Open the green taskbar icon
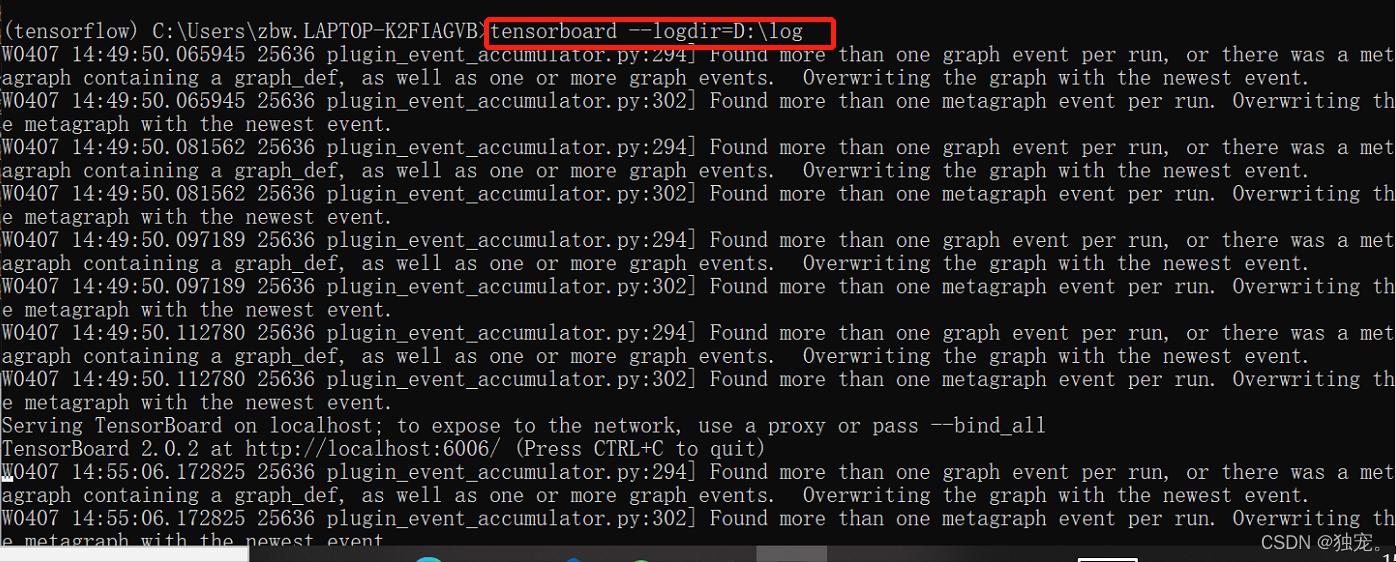Screen dimensions: 1396x562 (640, 559)
